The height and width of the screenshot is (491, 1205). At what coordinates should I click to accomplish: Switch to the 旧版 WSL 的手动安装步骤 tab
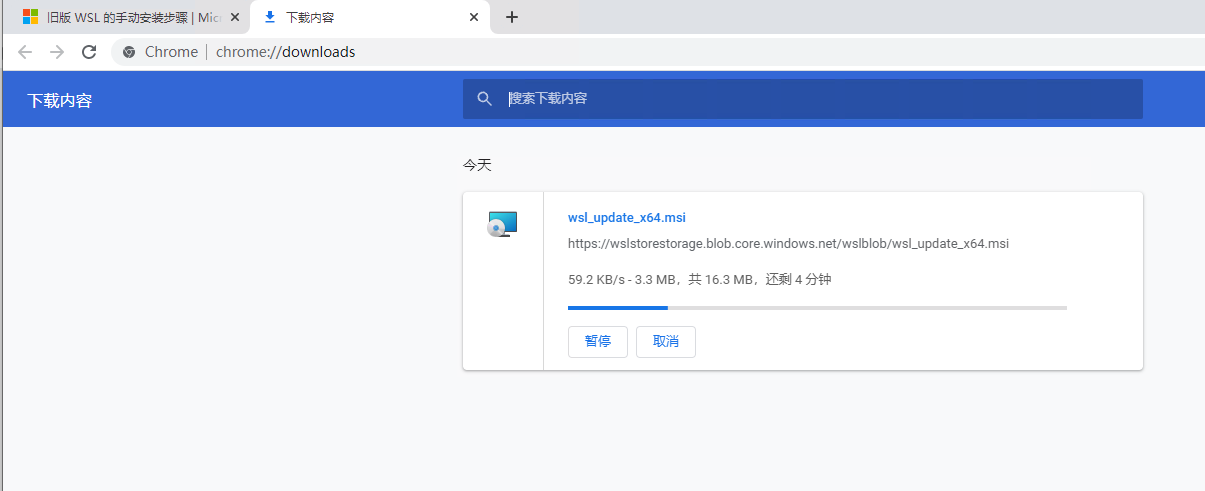pos(133,17)
